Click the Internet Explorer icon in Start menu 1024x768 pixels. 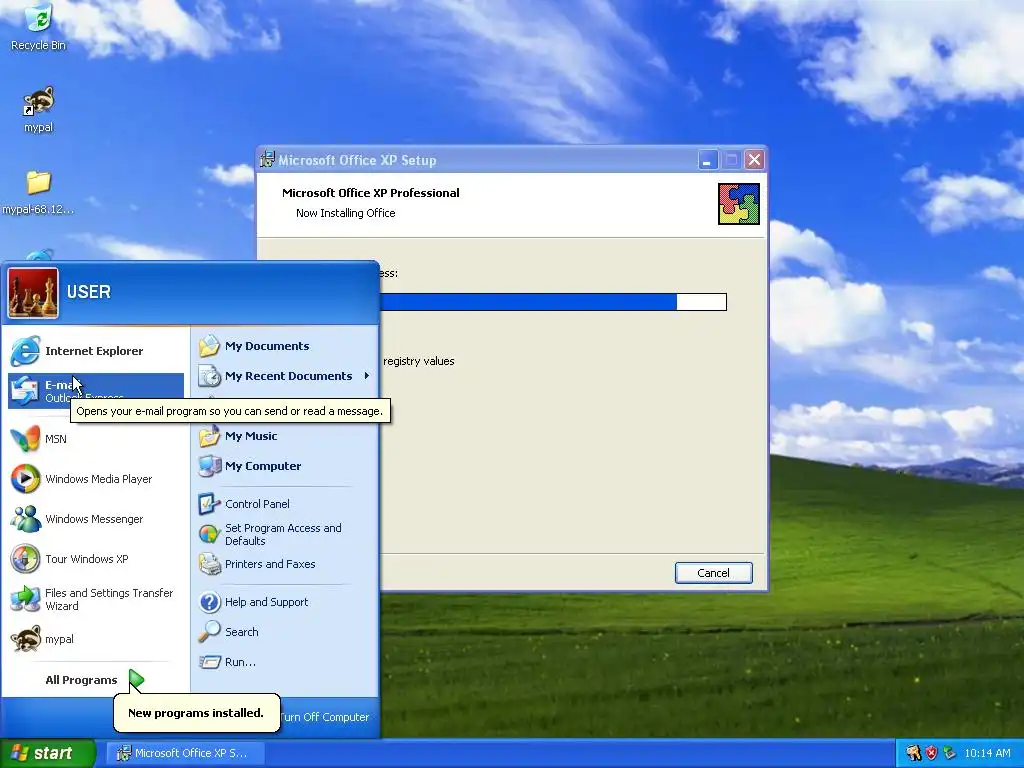pos(25,351)
